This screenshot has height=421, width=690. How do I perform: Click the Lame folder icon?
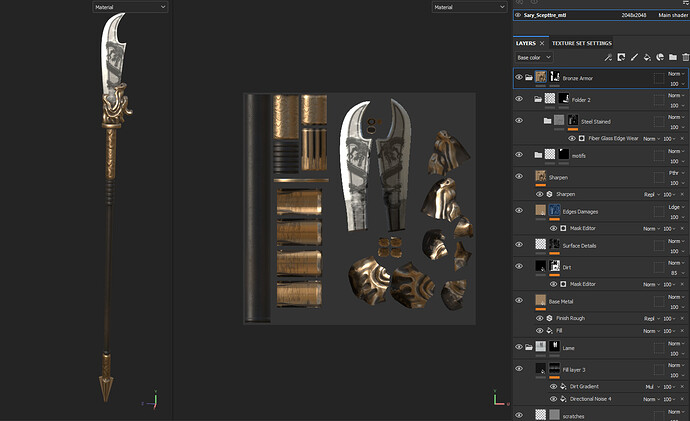pyautogui.click(x=529, y=347)
